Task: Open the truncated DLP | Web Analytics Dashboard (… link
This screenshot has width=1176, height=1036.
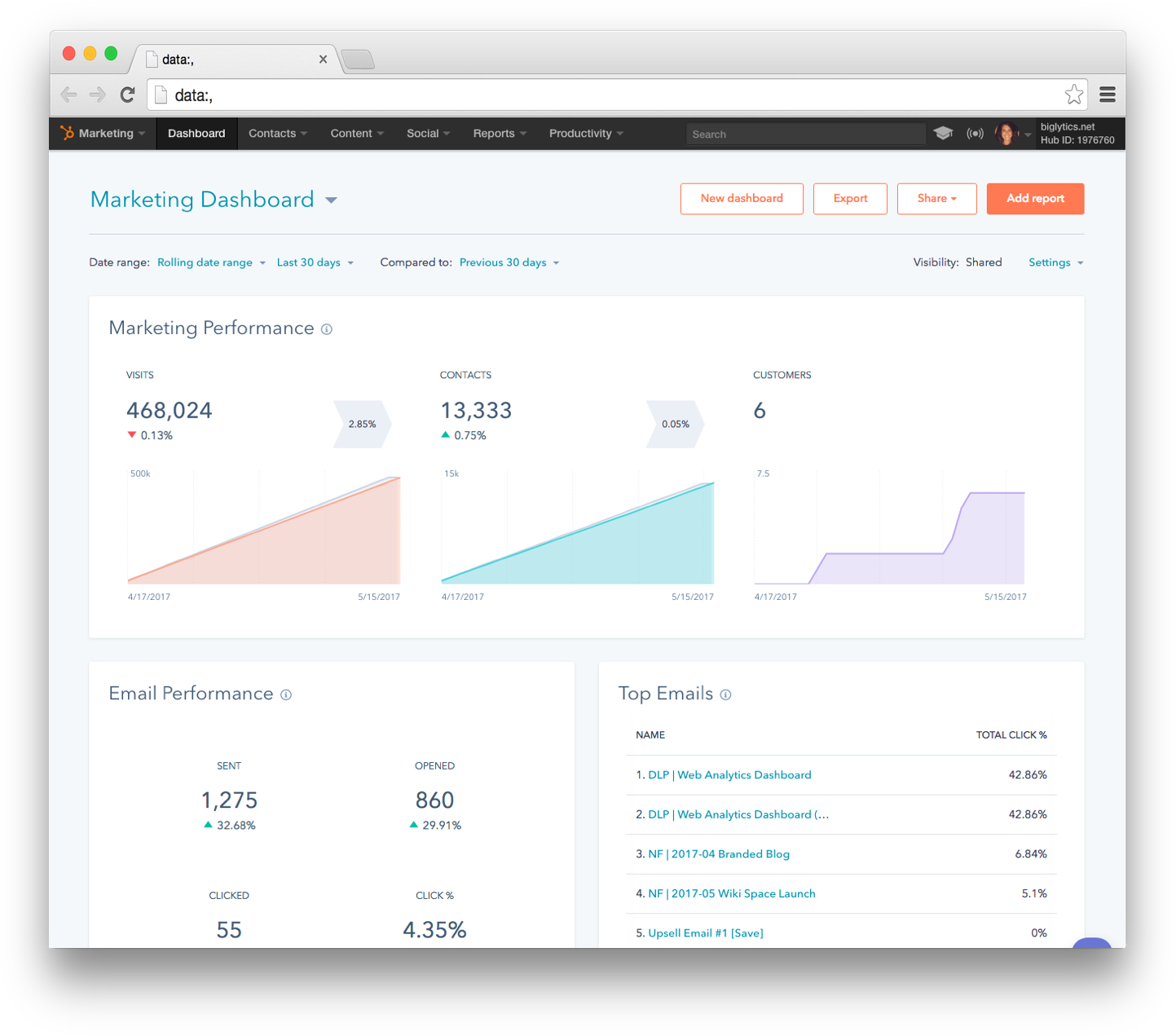Action: pos(738,814)
